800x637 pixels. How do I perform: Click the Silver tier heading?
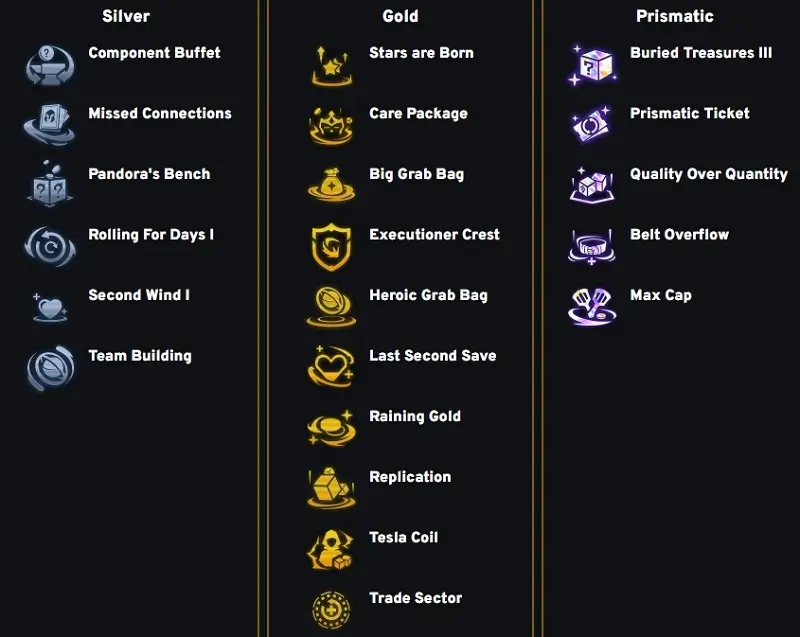pos(126,16)
